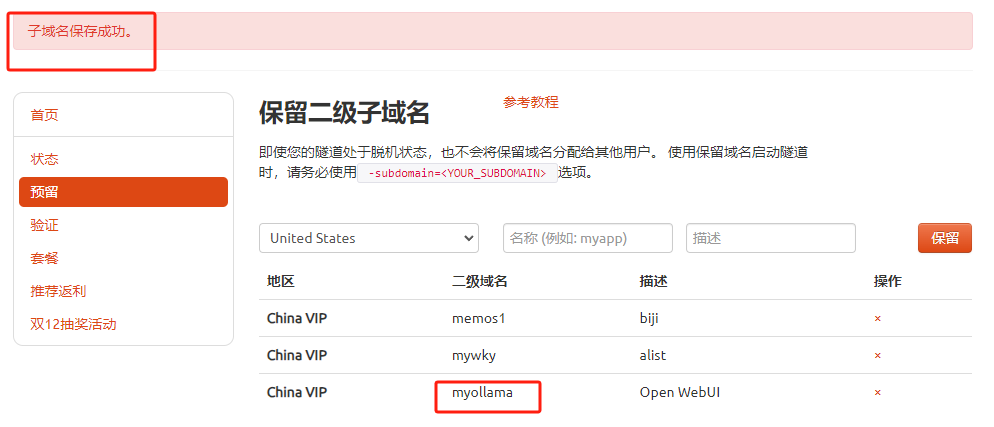994x427 pixels.
Task: Click the 描述 description input field
Action: click(770, 238)
